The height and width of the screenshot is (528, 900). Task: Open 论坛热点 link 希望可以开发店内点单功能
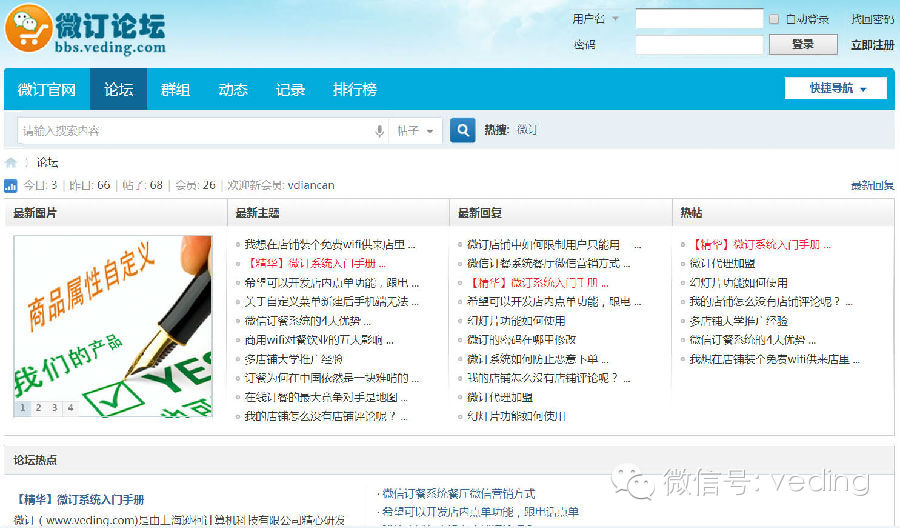(480, 512)
